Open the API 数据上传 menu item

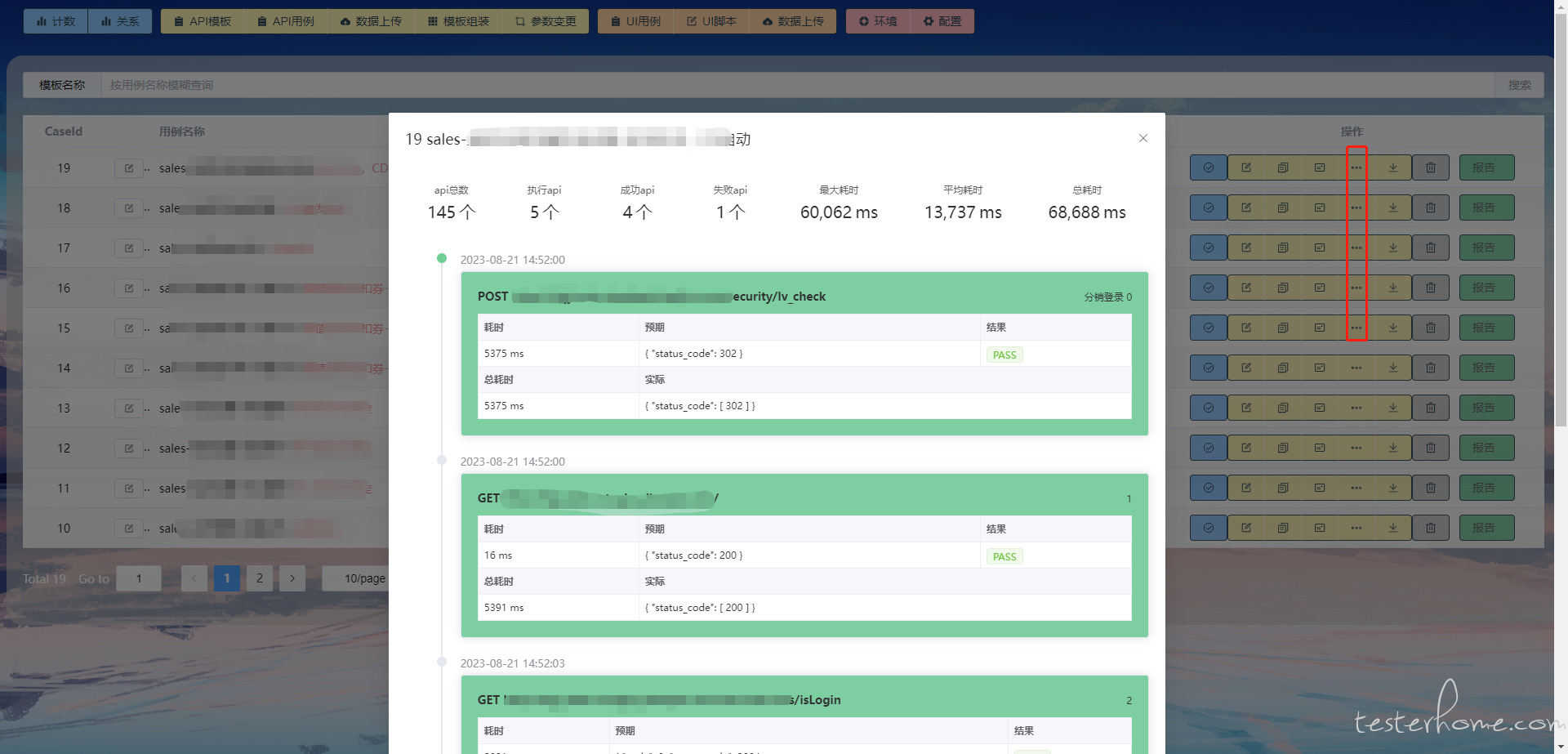click(x=371, y=21)
